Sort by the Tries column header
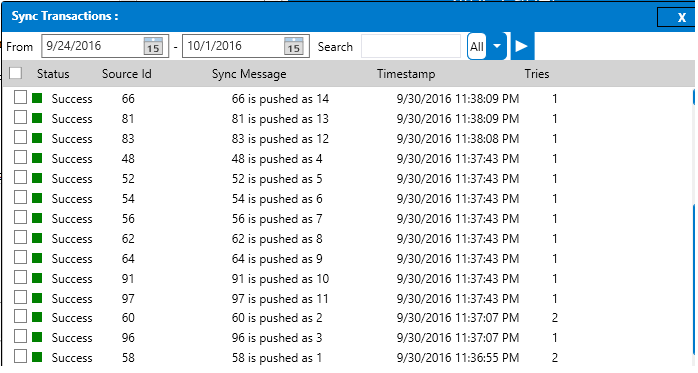The image size is (698, 373). pos(537,74)
